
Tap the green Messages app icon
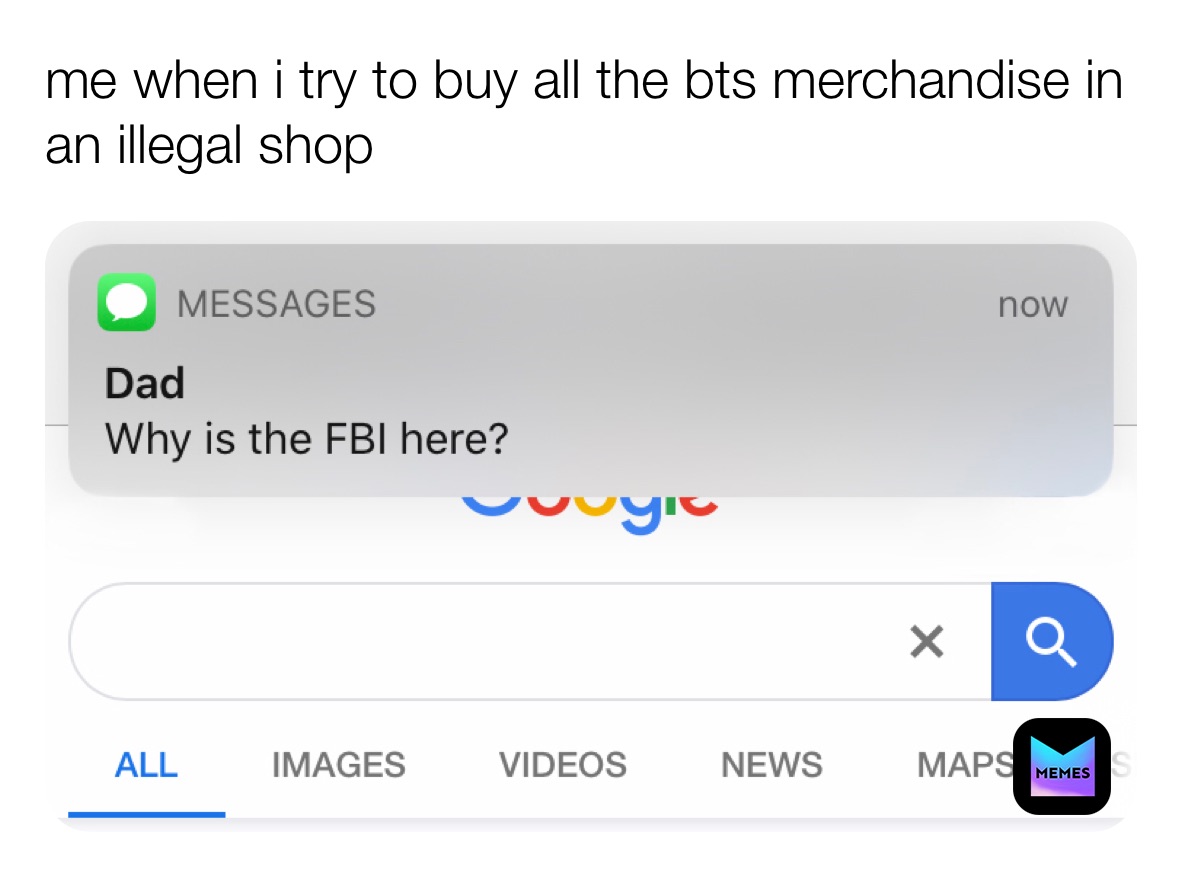(x=127, y=302)
